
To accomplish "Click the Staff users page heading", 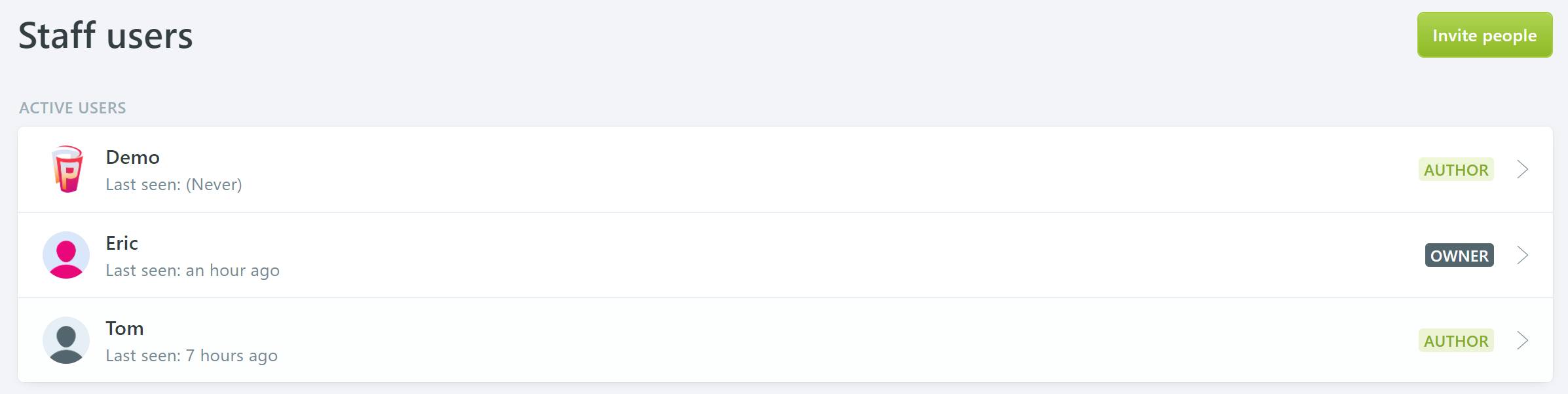I will pos(105,35).
